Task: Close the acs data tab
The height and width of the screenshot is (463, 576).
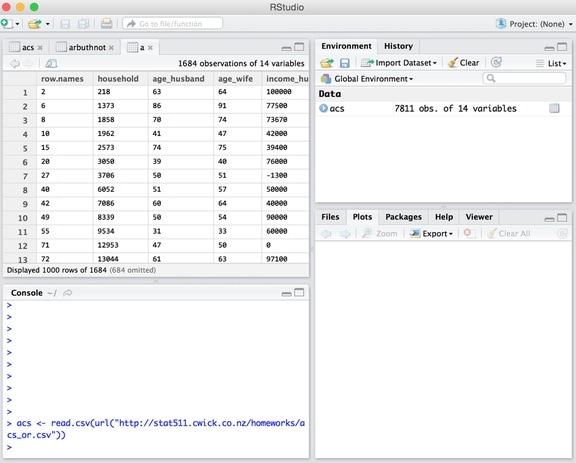Action: click(40, 48)
